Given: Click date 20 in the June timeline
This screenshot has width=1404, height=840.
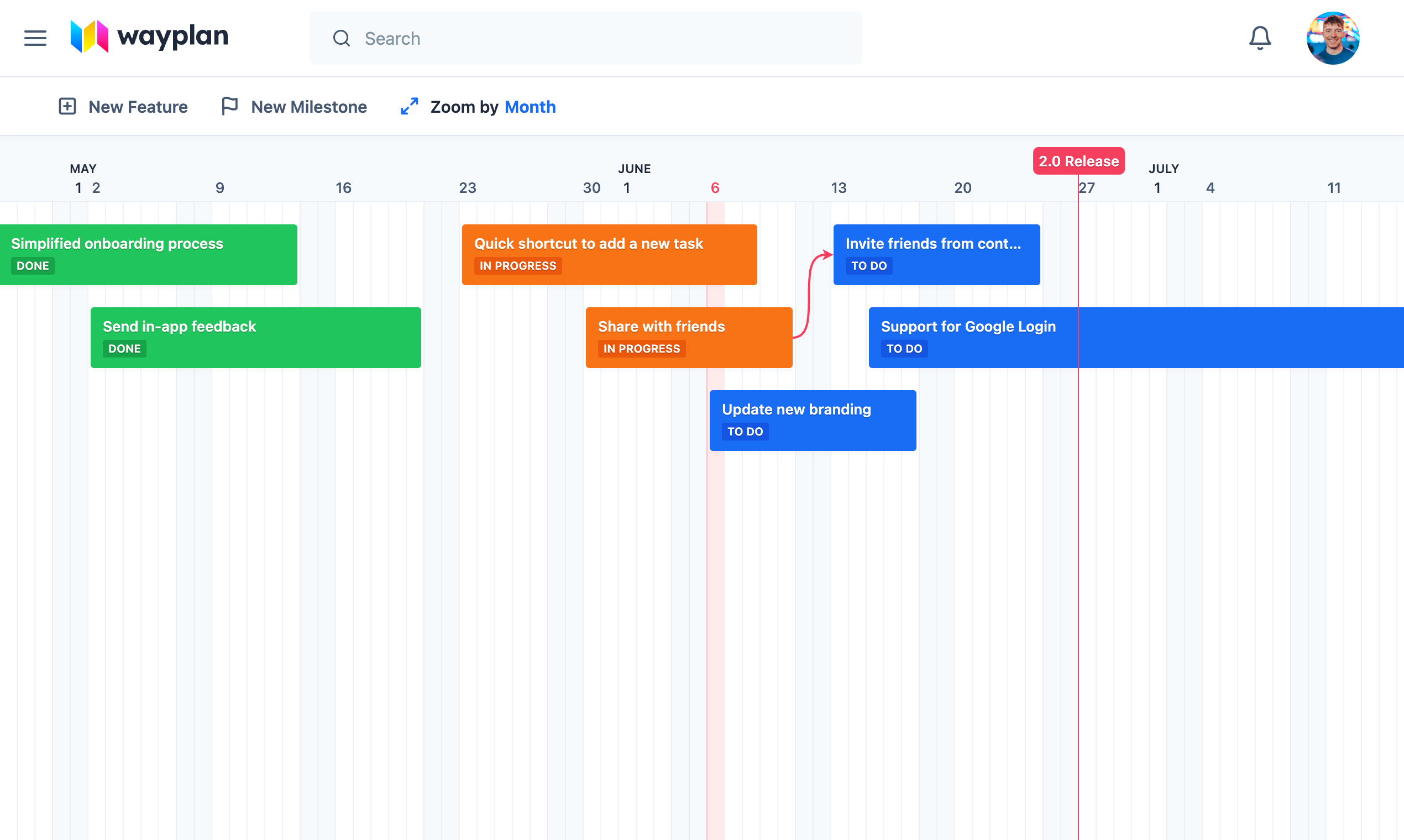Looking at the screenshot, I should pyautogui.click(x=963, y=188).
